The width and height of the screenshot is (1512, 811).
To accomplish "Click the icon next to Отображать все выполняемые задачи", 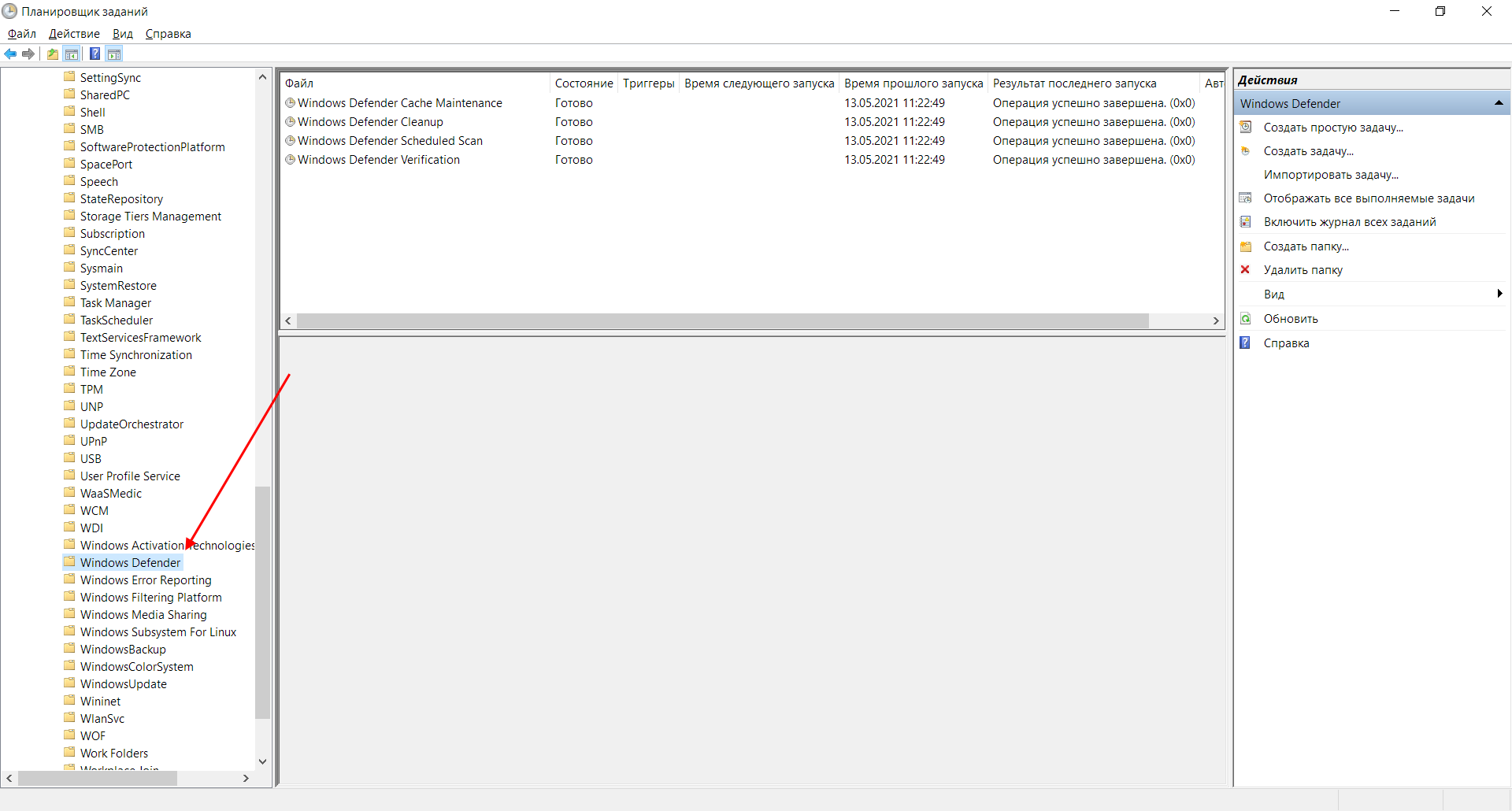I will click(x=1246, y=198).
